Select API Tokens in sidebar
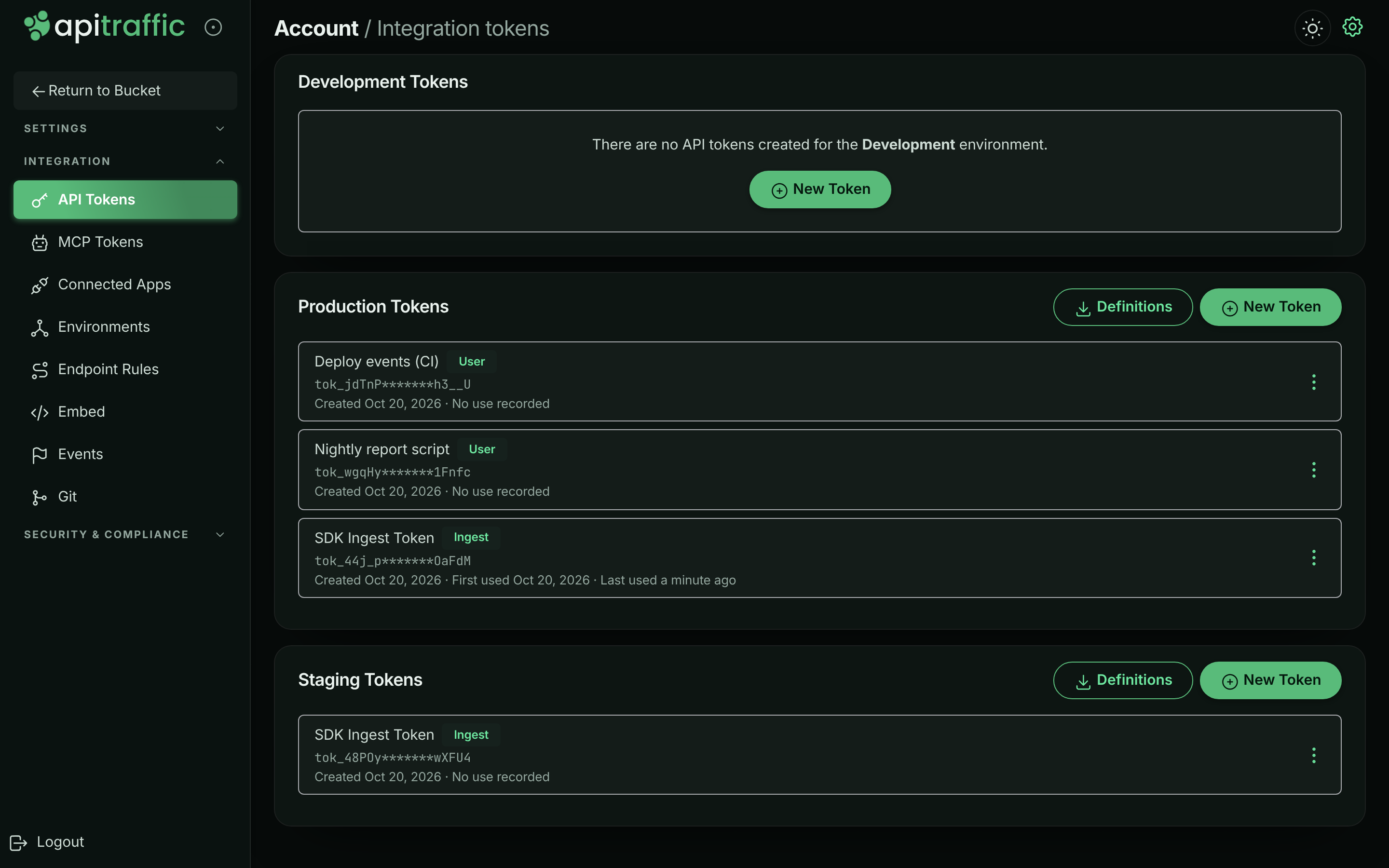 point(125,200)
